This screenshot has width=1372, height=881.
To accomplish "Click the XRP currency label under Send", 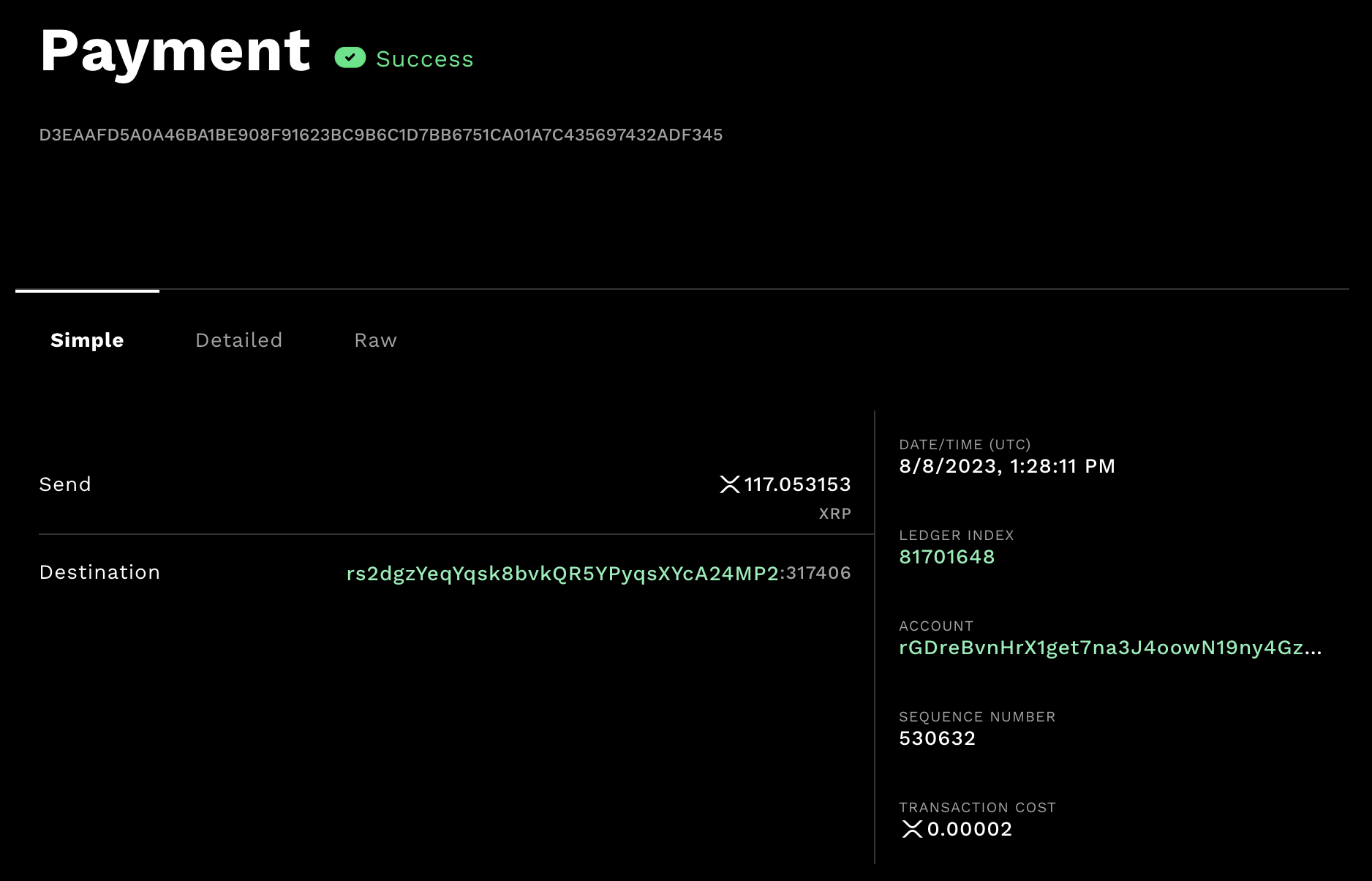I will [835, 513].
